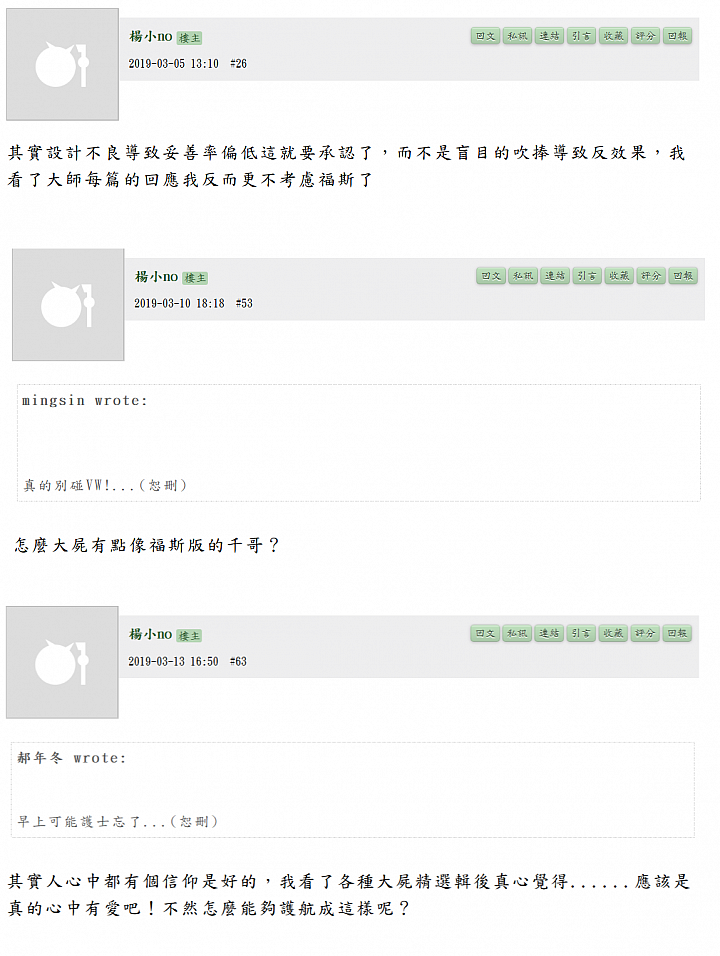Open the avatar of post #53

pyautogui.click(x=68, y=304)
